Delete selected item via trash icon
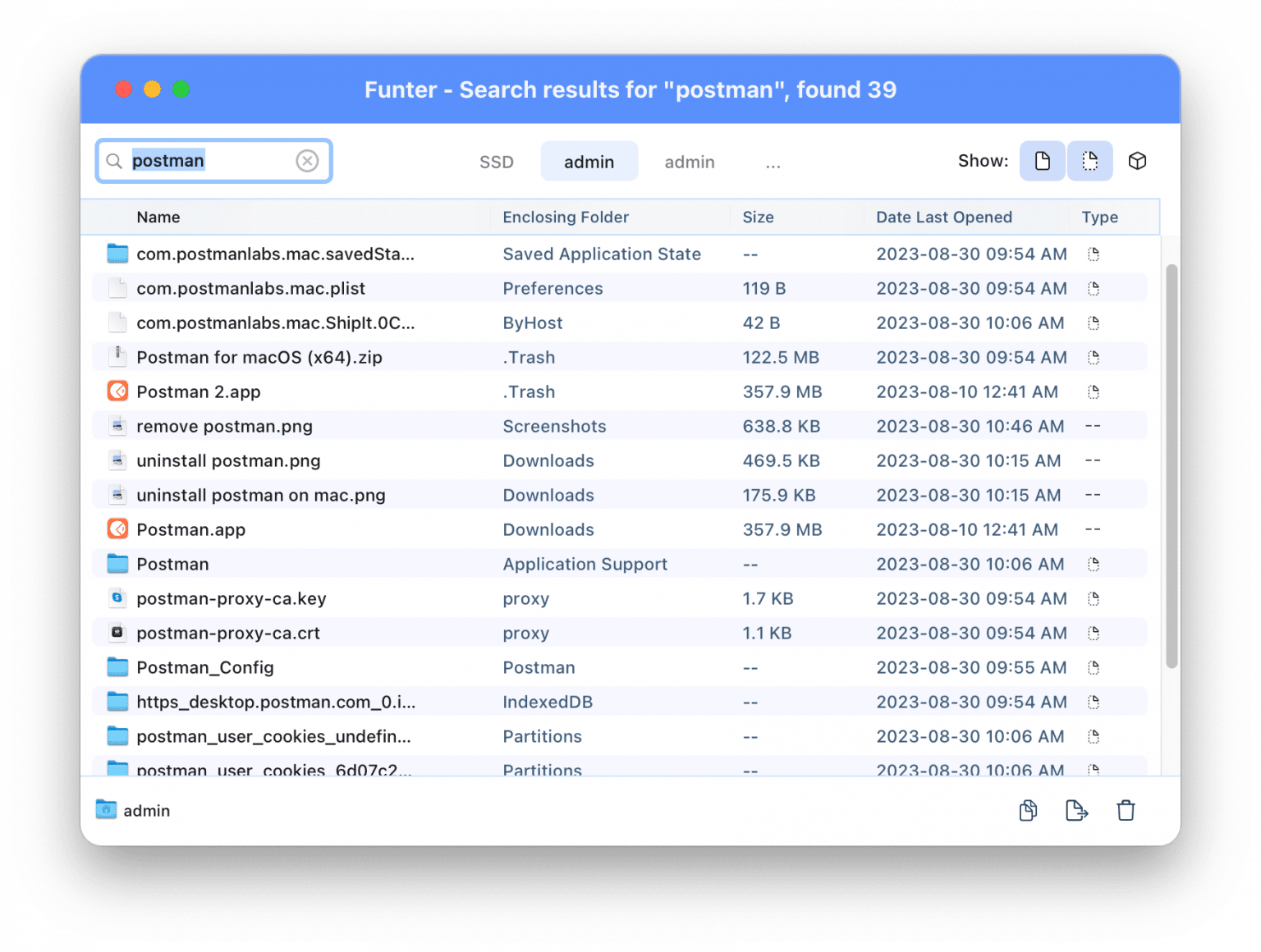This screenshot has height=952, width=1261. [x=1126, y=810]
